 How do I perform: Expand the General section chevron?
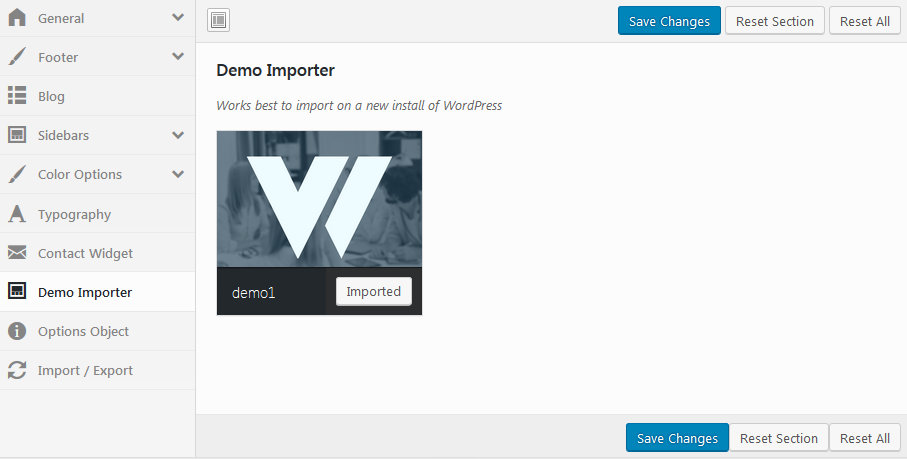coord(178,18)
